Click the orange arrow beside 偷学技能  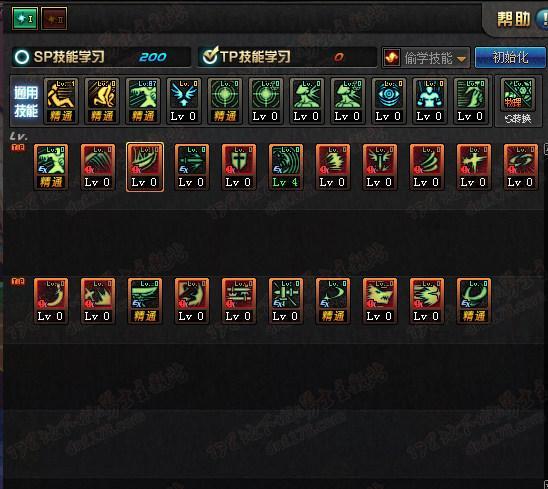461,59
